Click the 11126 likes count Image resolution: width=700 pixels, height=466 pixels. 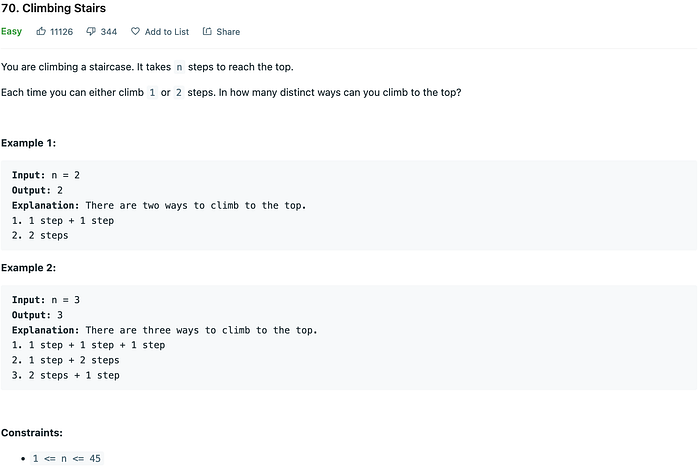coord(62,32)
